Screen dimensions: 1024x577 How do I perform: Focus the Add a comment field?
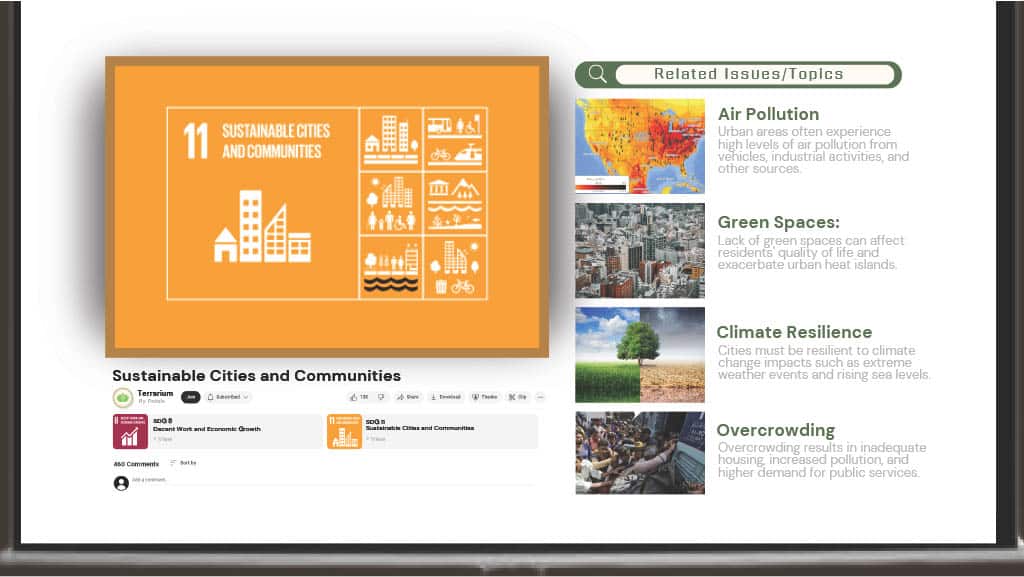click(333, 480)
